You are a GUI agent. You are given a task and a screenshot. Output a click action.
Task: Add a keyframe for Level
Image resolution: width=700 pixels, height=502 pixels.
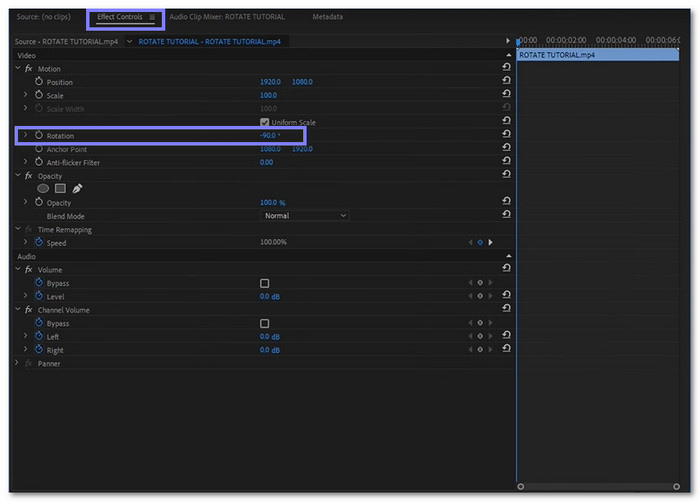(480, 296)
